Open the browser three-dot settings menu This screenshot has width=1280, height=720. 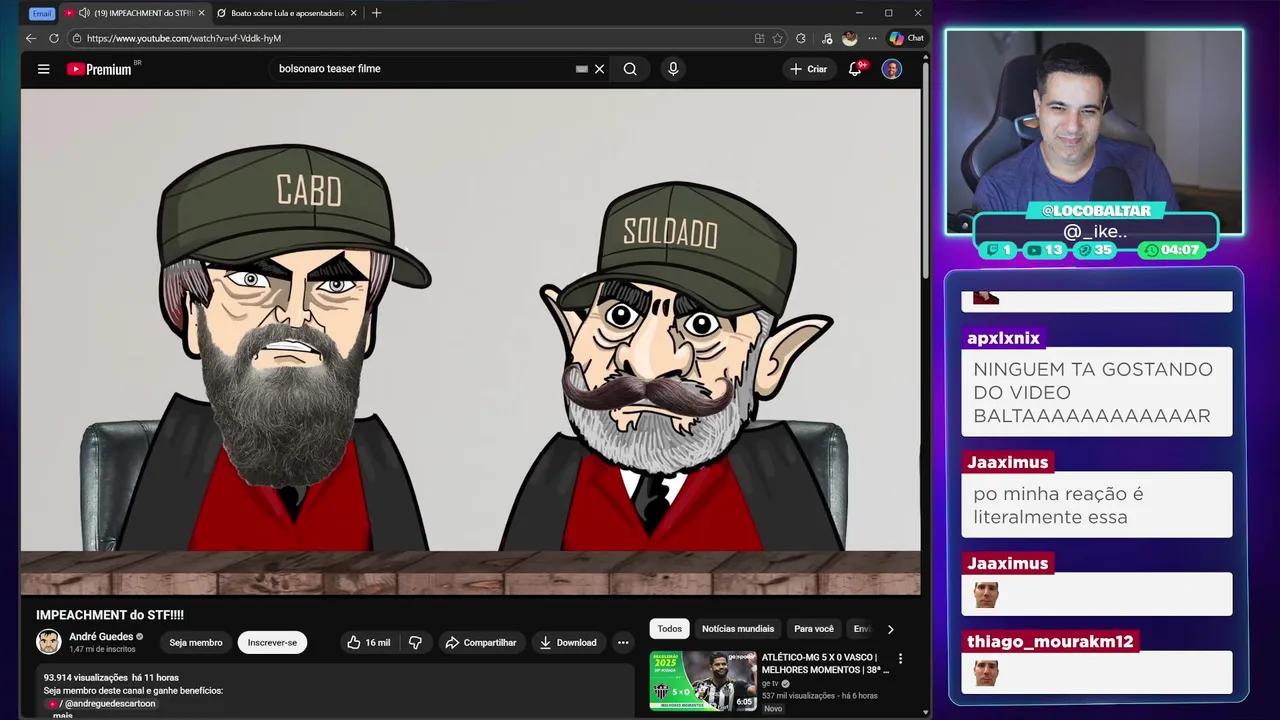tap(872, 38)
